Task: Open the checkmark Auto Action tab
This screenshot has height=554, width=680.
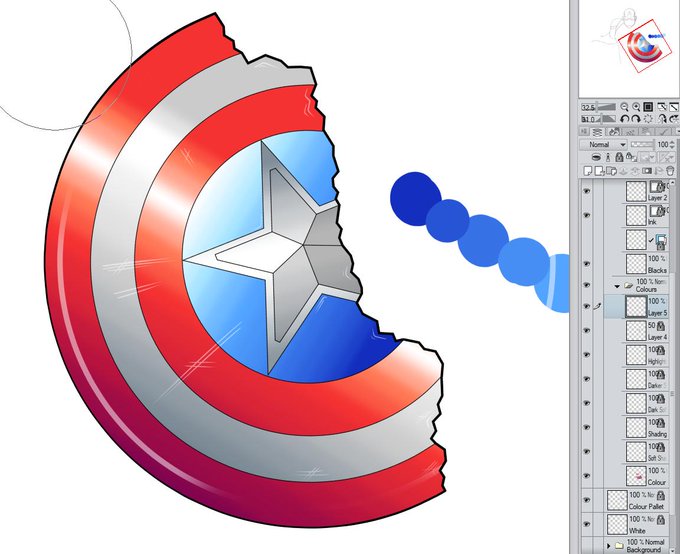Action: (662, 132)
